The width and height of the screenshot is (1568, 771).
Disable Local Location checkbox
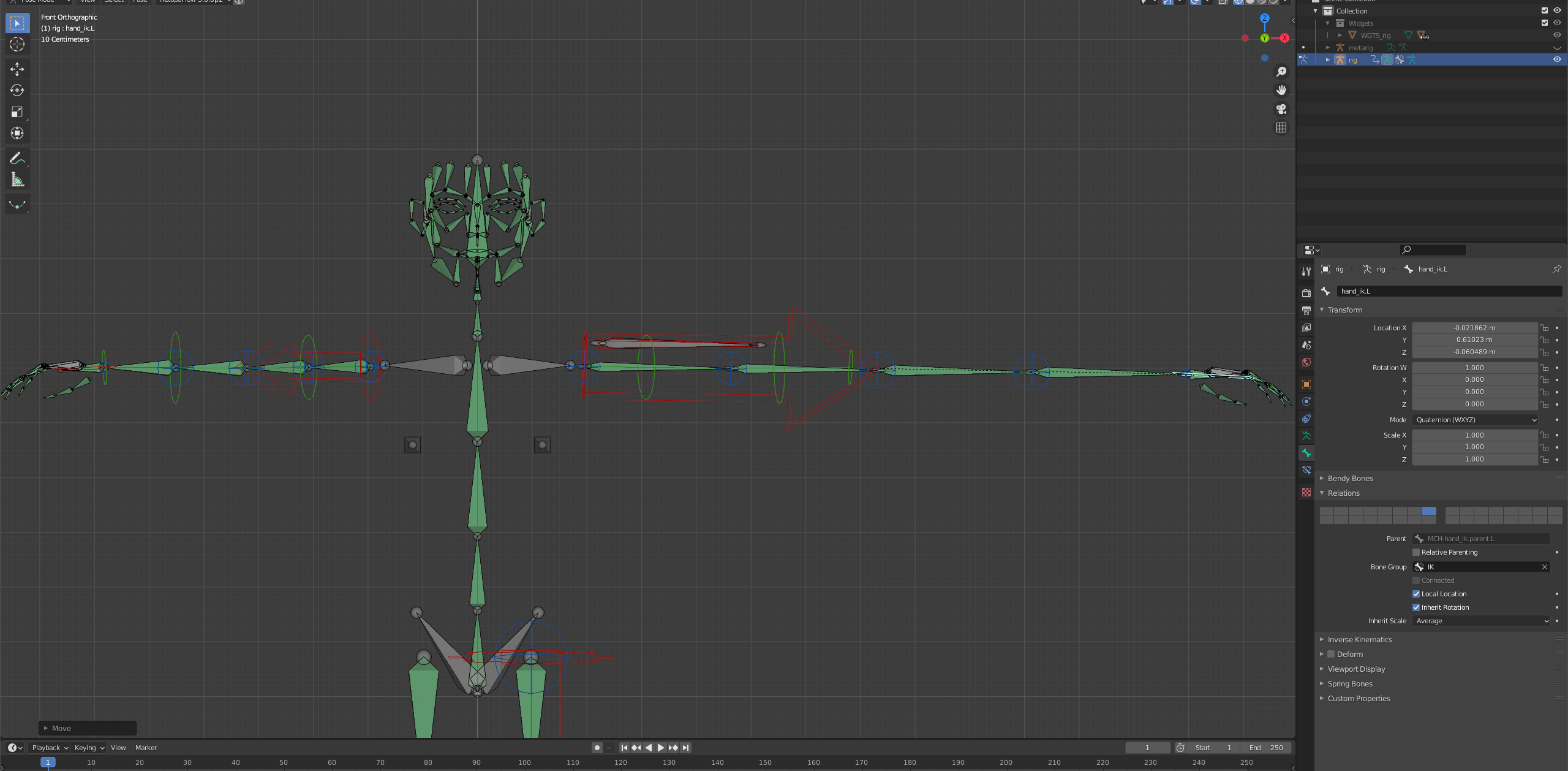pyautogui.click(x=1416, y=594)
